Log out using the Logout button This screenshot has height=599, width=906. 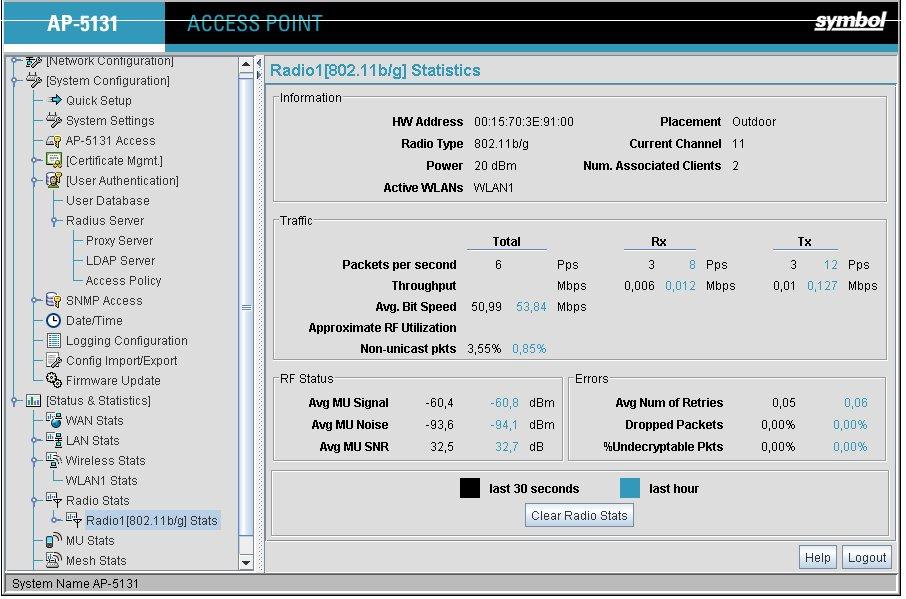click(x=867, y=557)
